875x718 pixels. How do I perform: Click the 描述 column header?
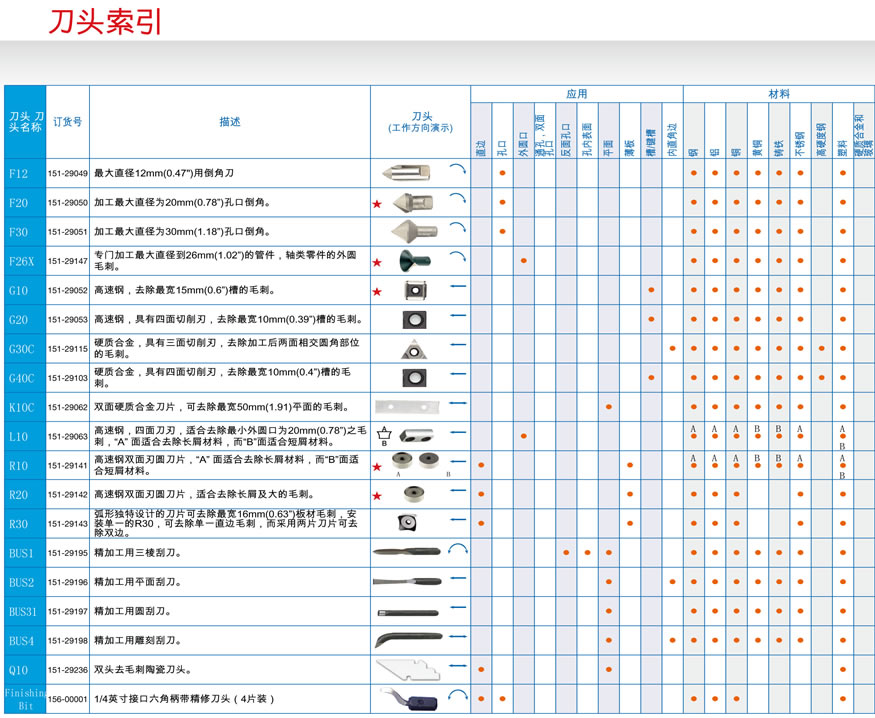(x=229, y=122)
